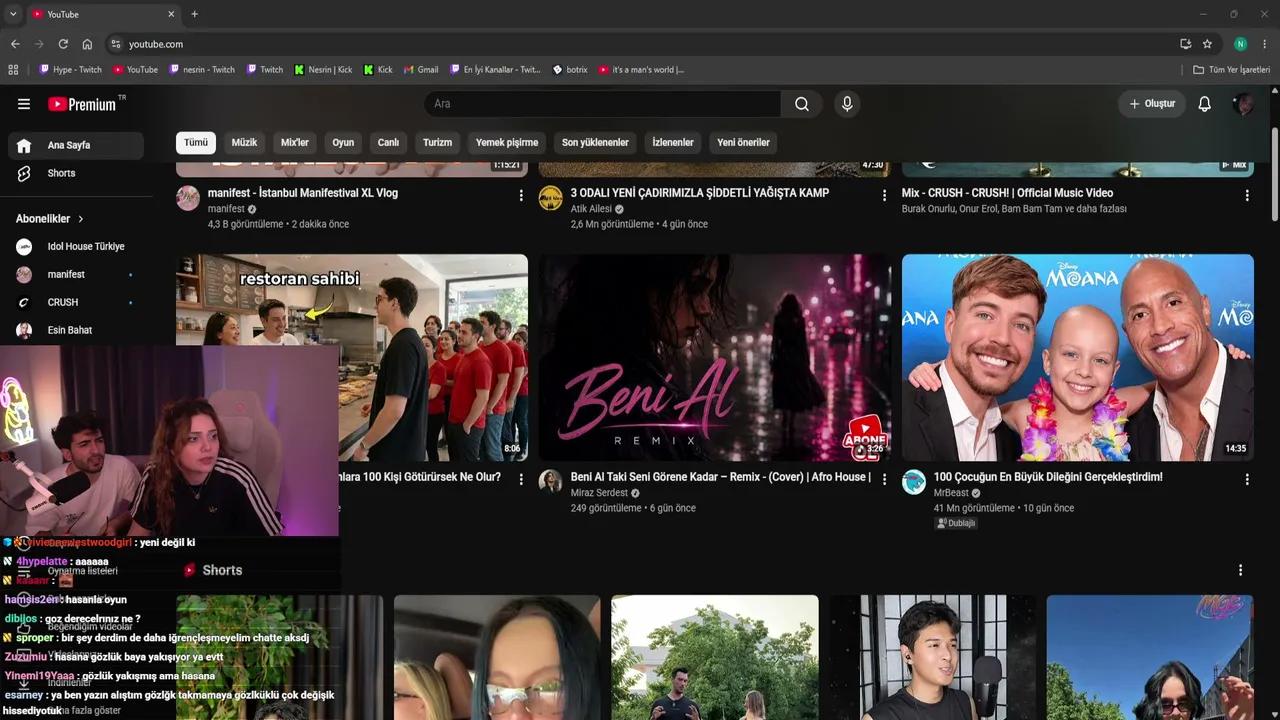Open options for 100 Kişi Götürürsek video

coord(521,480)
